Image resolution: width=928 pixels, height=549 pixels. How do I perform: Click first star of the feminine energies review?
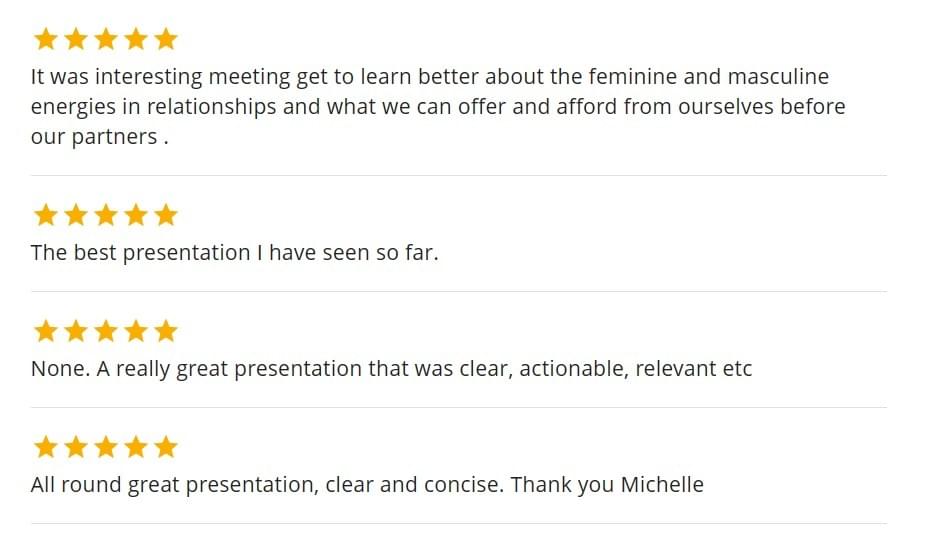click(x=45, y=39)
